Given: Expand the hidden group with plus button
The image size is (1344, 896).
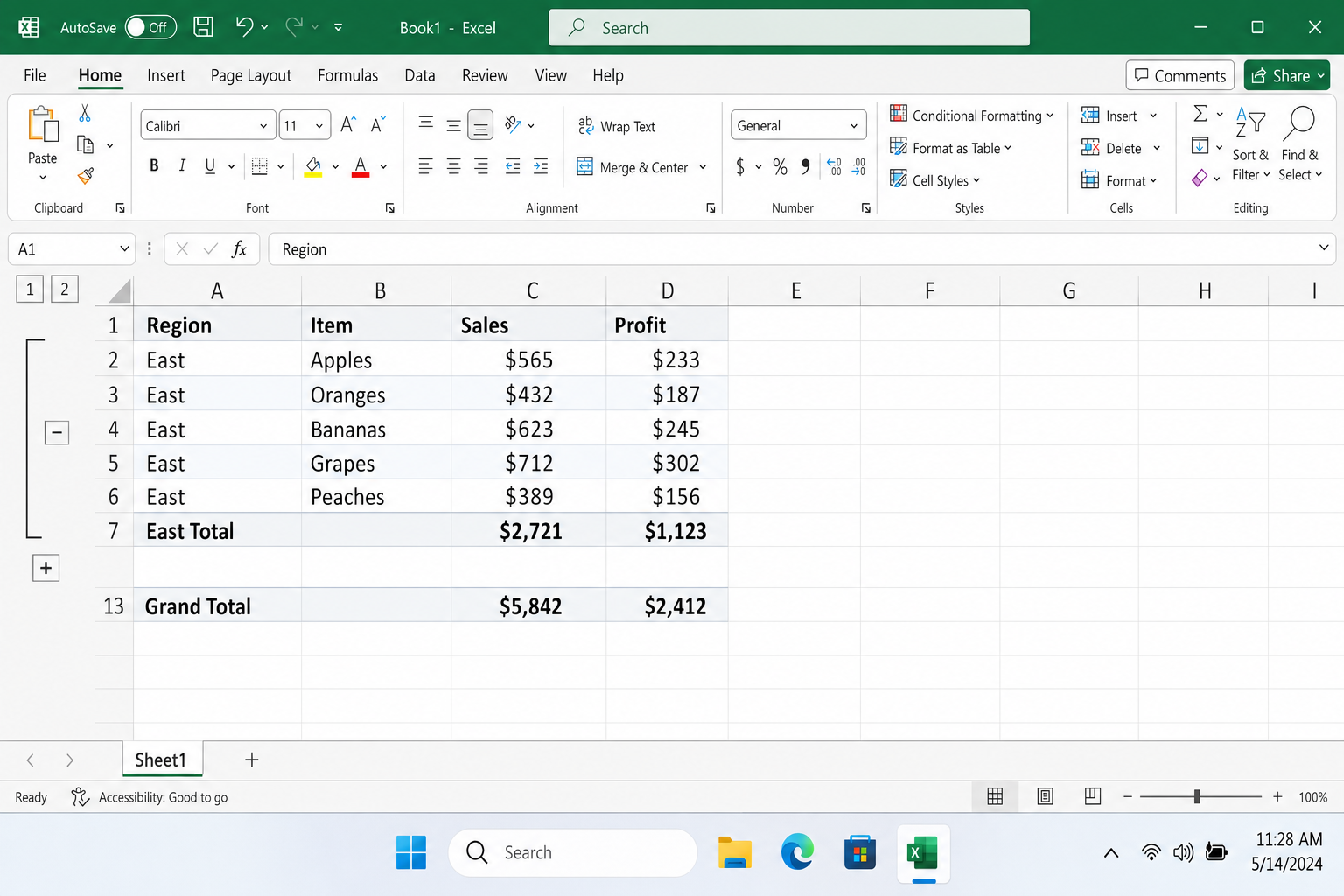Looking at the screenshot, I should [45, 568].
